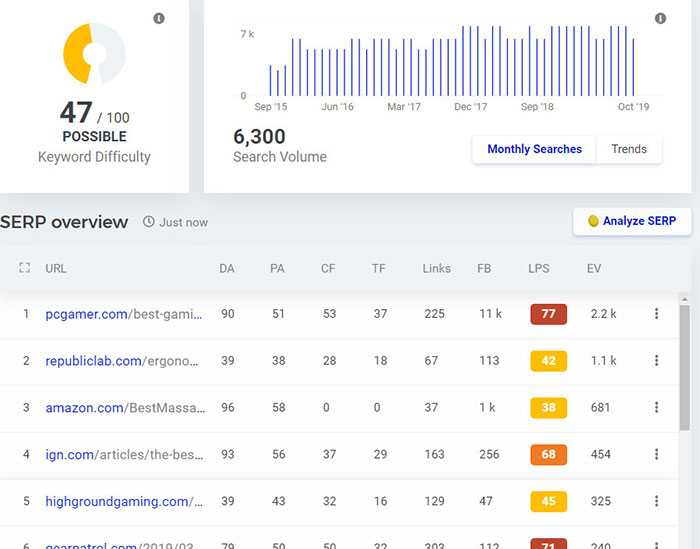This screenshot has width=700, height=549.
Task: Open three-dot menu for republiclab.com row
Action: point(656,361)
